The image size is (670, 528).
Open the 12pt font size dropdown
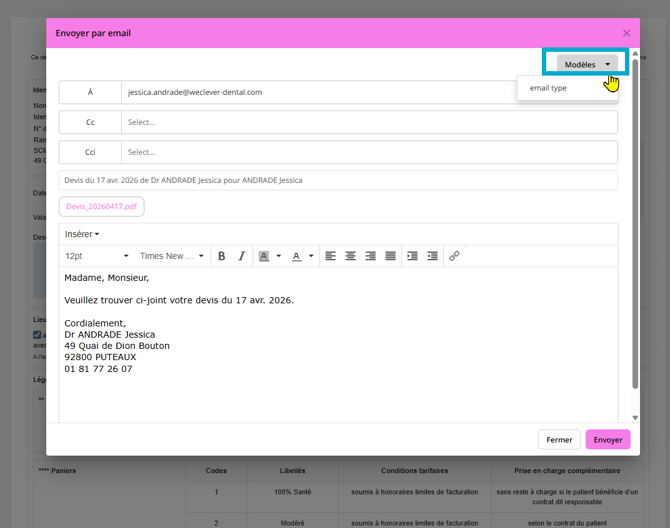pyautogui.click(x=97, y=256)
